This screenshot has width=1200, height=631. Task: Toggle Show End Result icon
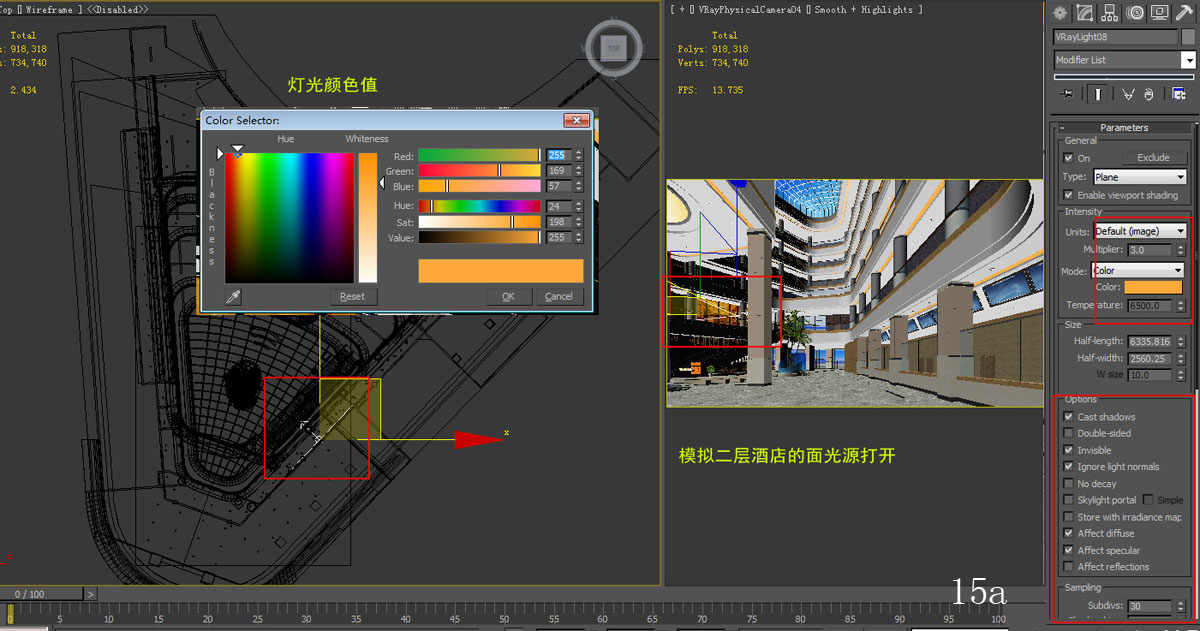1098,94
